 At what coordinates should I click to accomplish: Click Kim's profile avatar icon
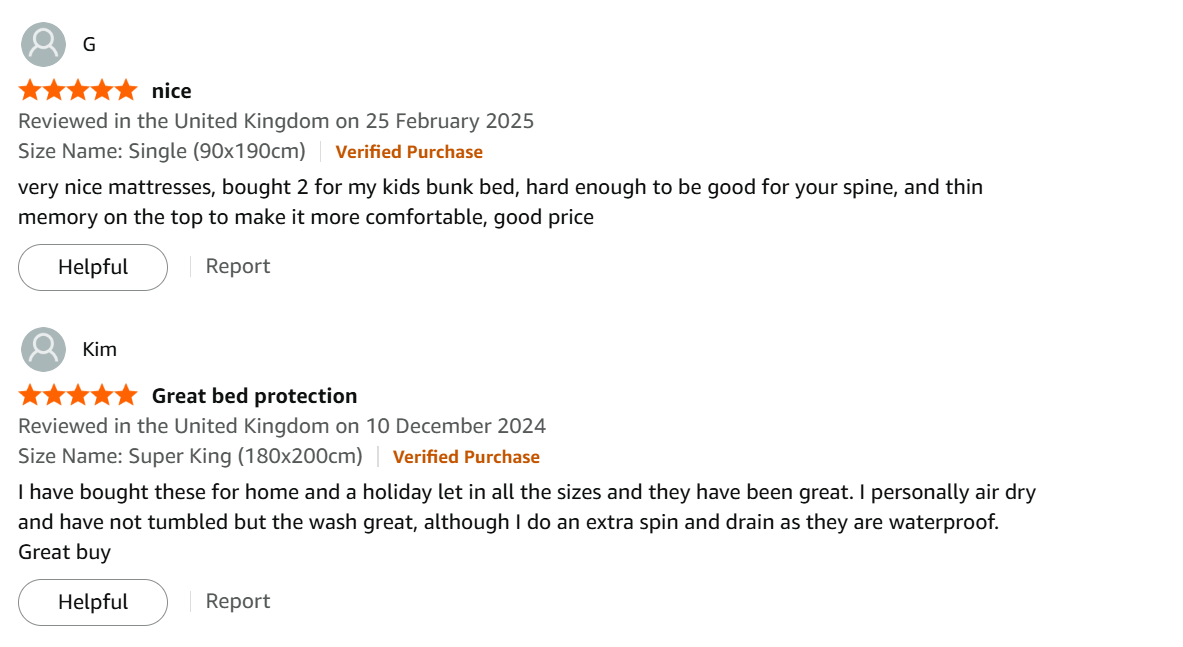tap(43, 349)
